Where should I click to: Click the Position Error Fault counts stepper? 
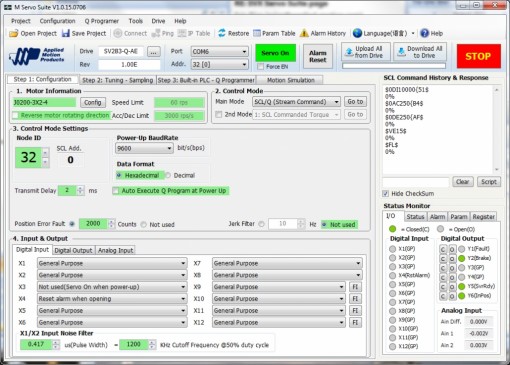(x=112, y=224)
